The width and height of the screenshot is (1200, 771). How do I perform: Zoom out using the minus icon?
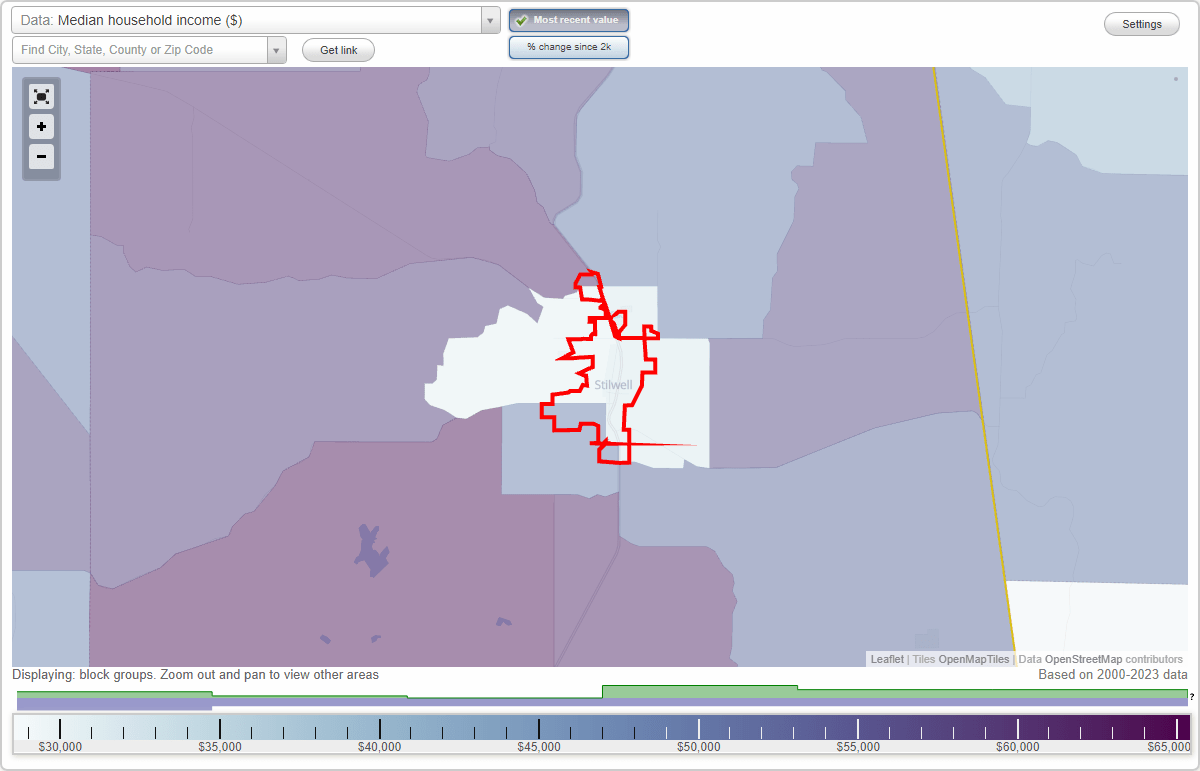tap(41, 156)
